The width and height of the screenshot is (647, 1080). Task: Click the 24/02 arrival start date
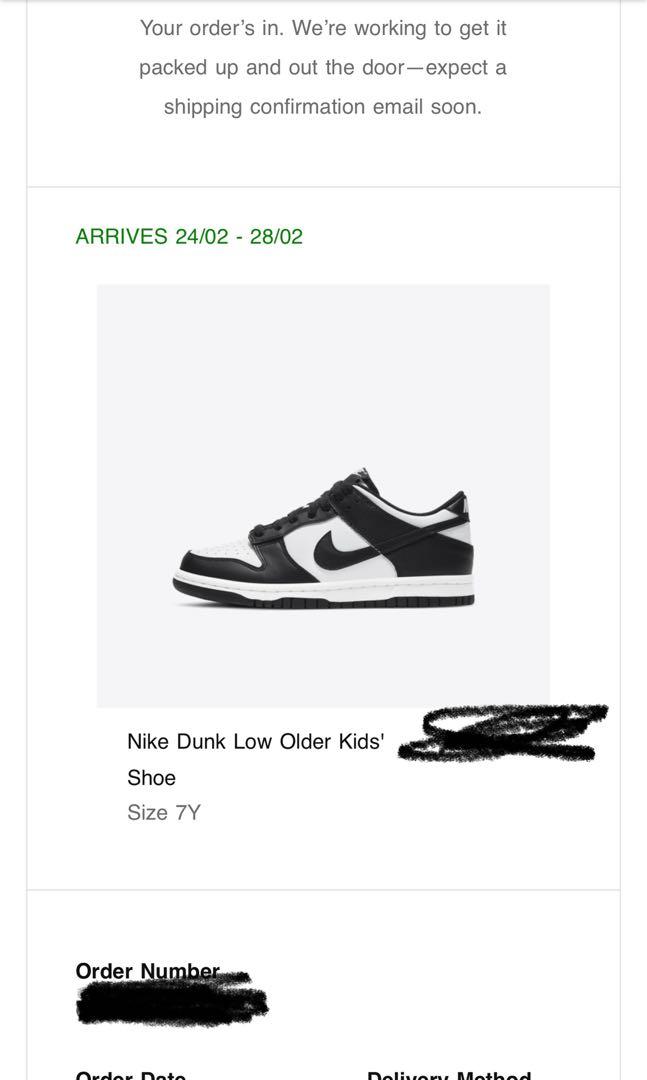[x=201, y=237]
